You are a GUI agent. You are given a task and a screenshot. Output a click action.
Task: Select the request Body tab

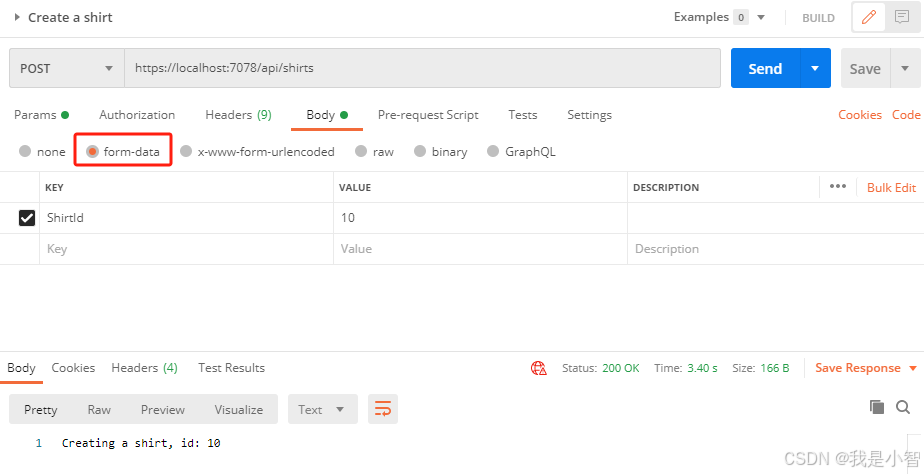pyautogui.click(x=327, y=115)
